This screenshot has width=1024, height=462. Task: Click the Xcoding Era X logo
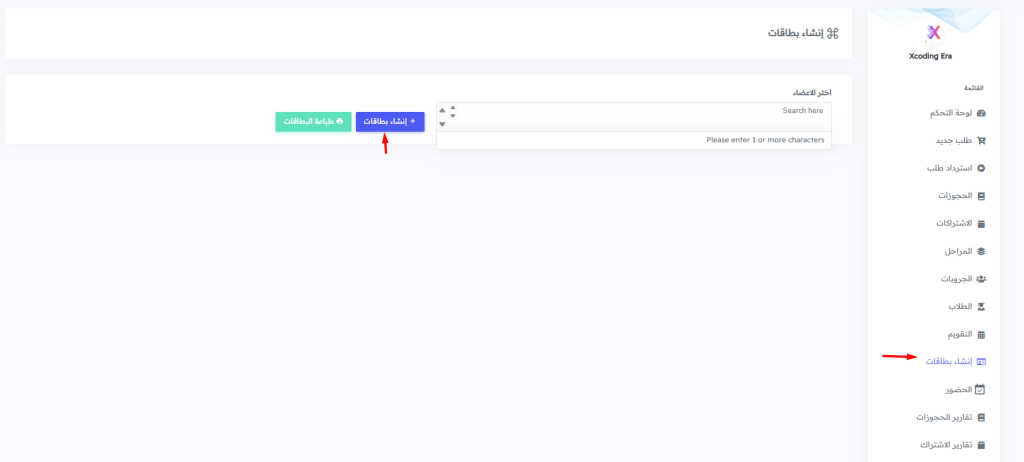pyautogui.click(x=933, y=32)
